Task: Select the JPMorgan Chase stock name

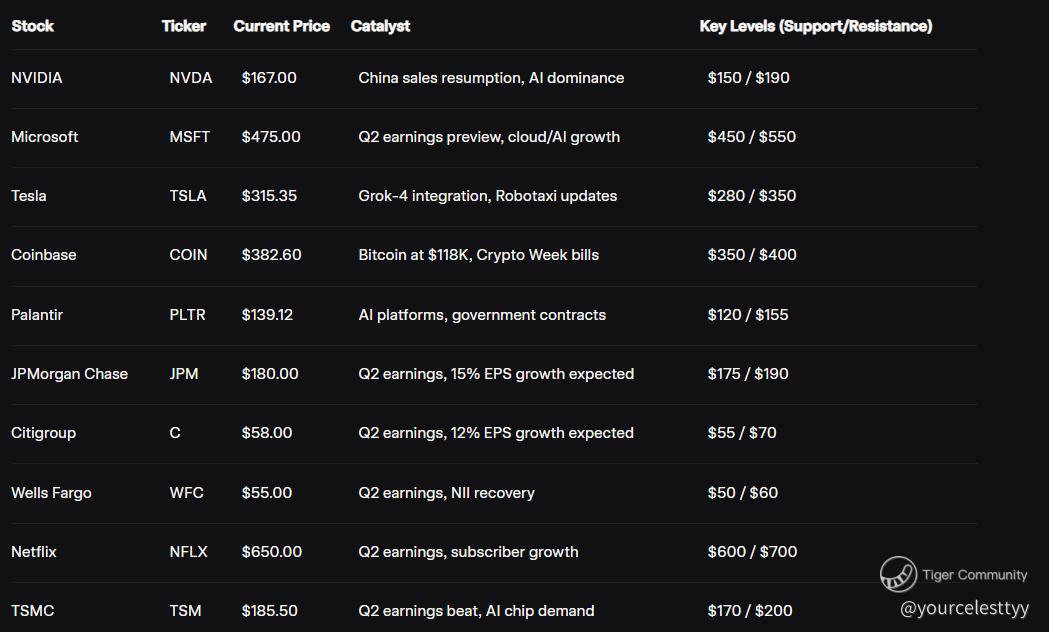Action: (x=69, y=374)
